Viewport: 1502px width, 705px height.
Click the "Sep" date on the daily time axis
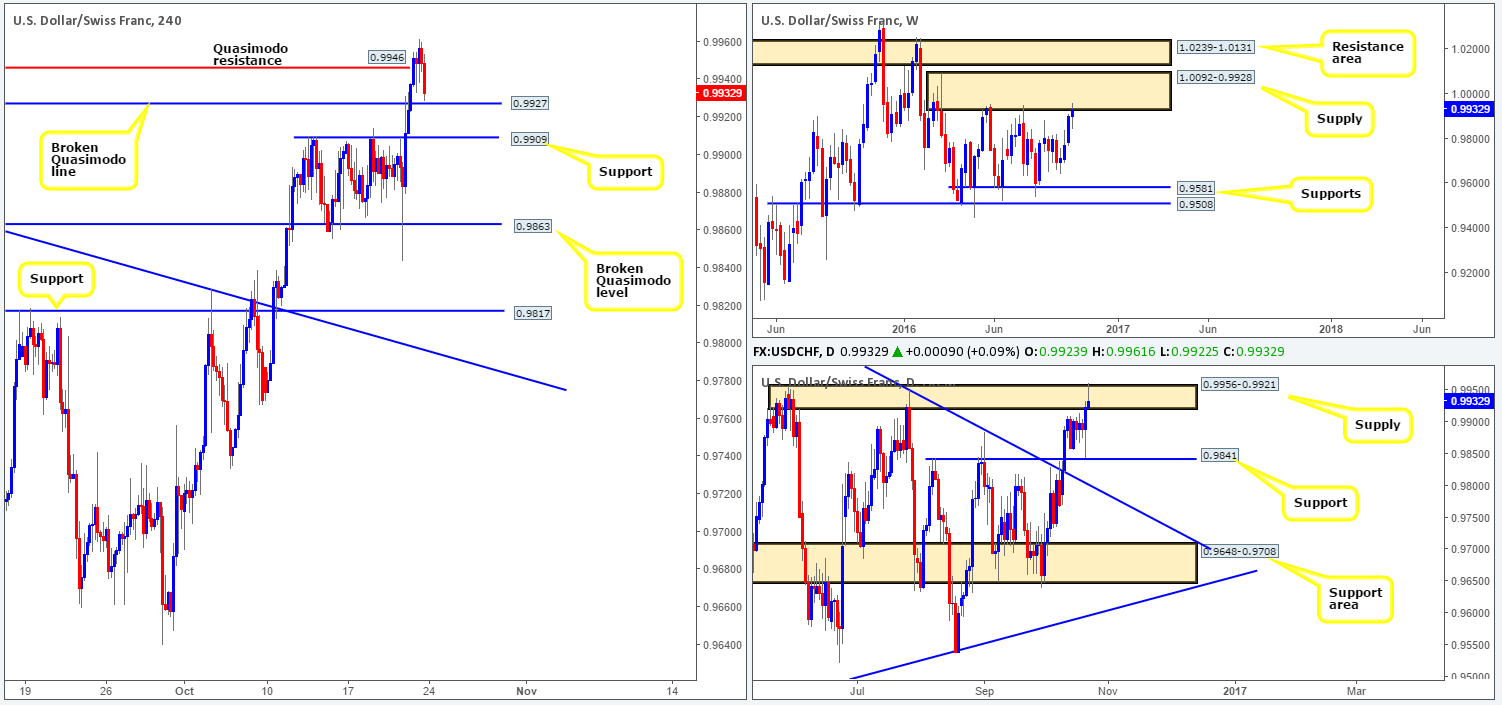pos(985,690)
